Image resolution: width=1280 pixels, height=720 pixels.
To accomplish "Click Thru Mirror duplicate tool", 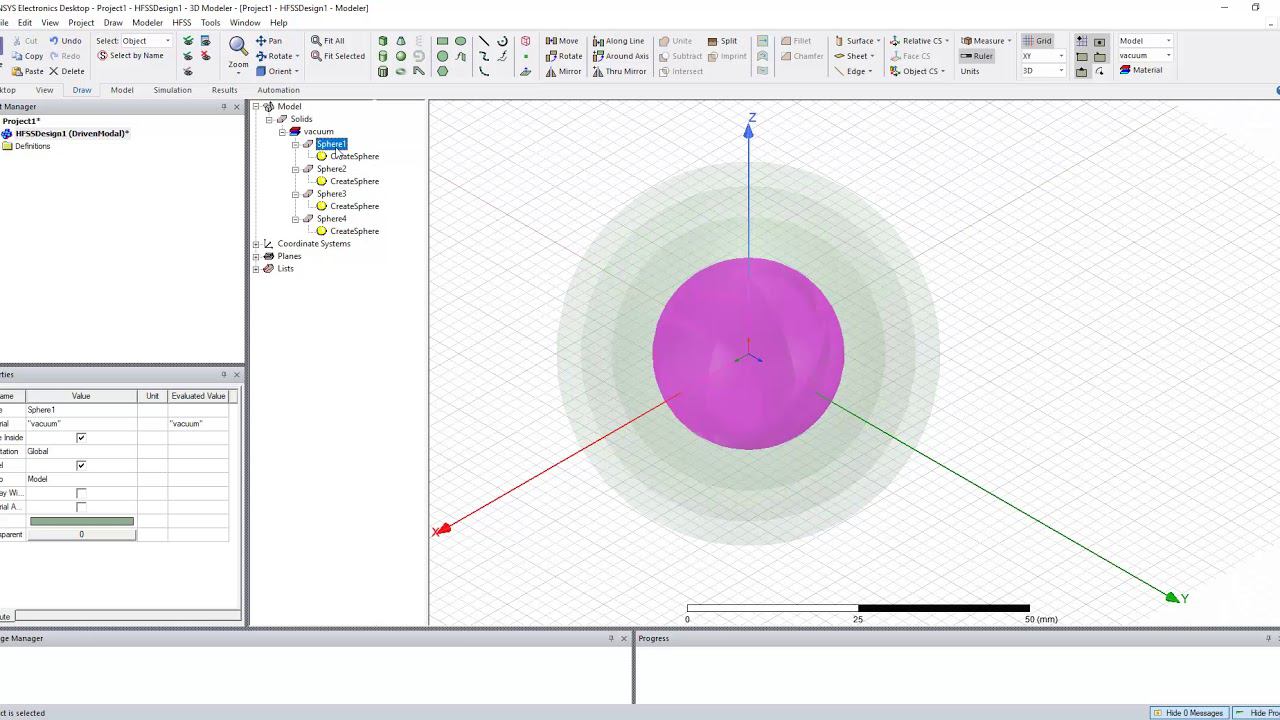I will coord(619,71).
